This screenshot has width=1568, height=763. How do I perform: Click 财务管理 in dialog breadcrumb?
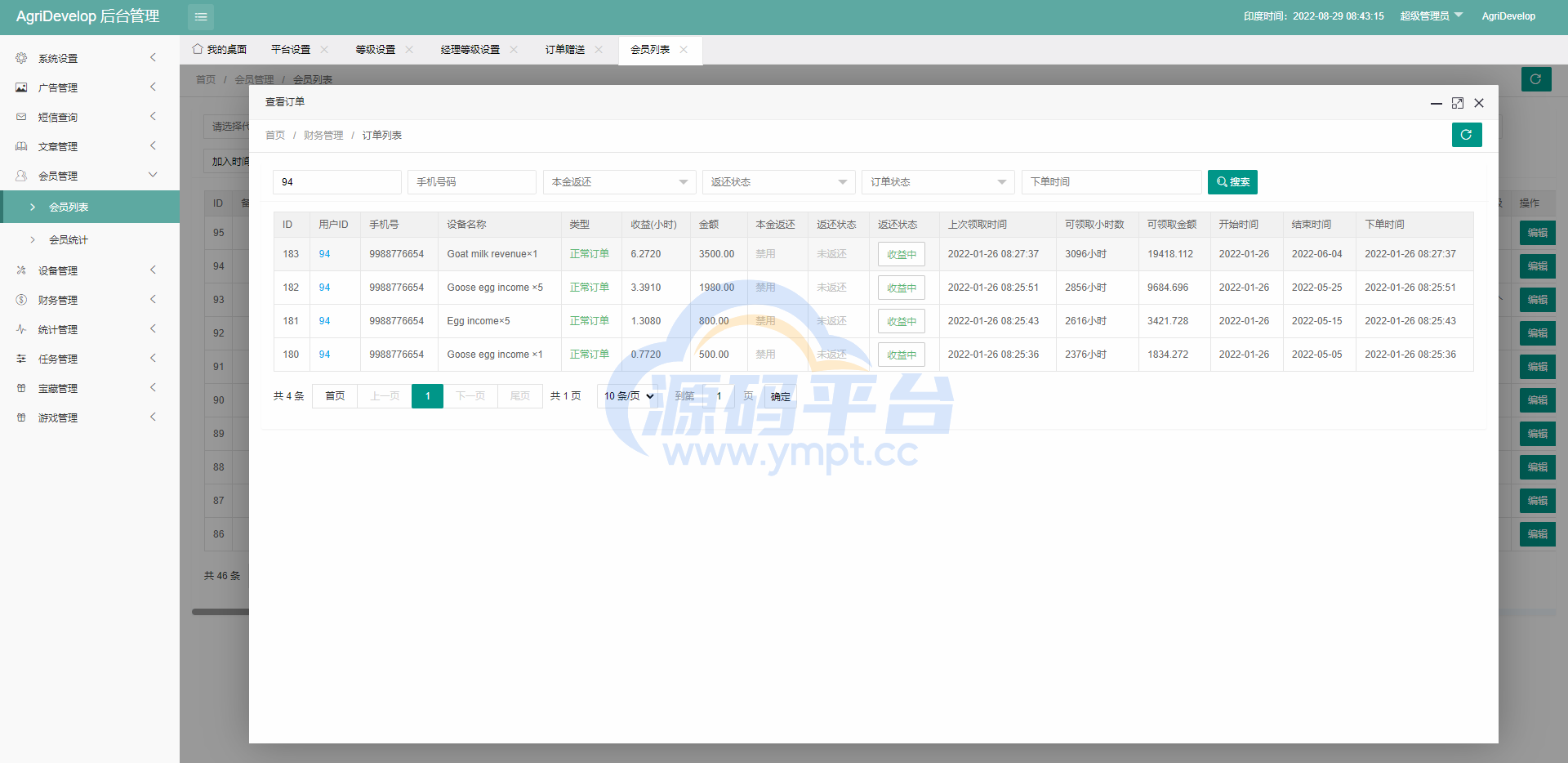[323, 135]
